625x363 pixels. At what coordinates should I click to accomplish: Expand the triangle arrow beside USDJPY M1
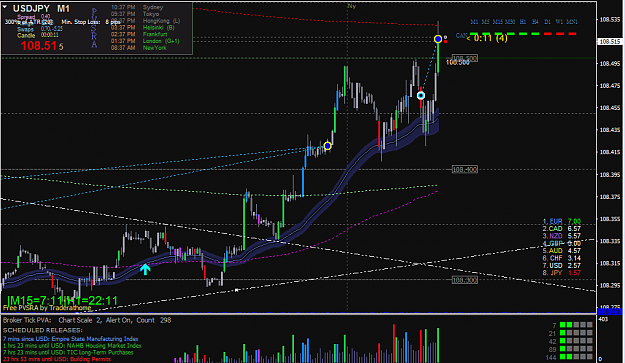(x=5, y=7)
